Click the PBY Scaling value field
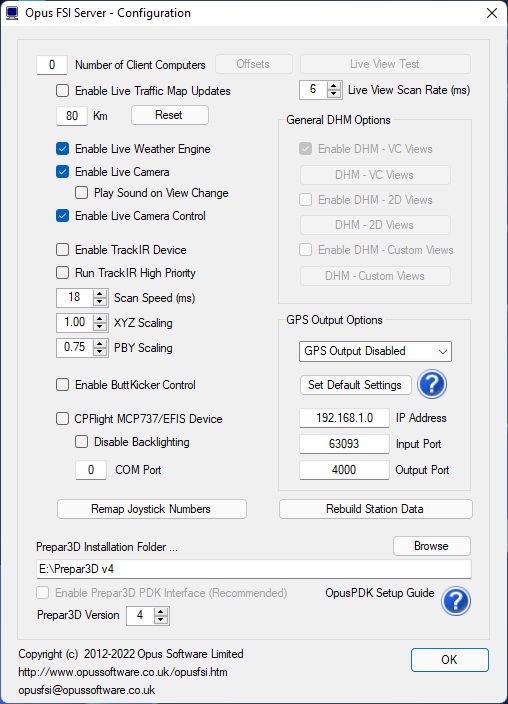The height and width of the screenshot is (704, 508). point(75,348)
